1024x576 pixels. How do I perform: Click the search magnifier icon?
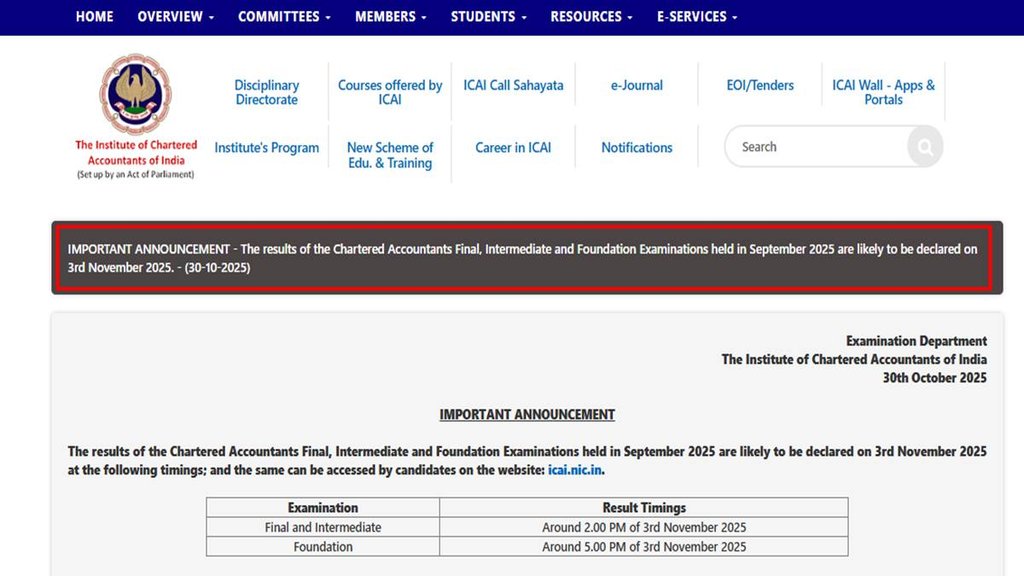[x=923, y=146]
